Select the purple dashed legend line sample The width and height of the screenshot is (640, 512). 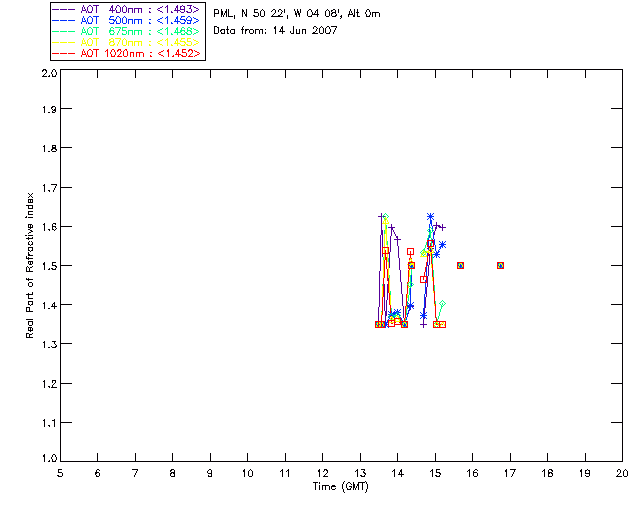click(x=63, y=9)
